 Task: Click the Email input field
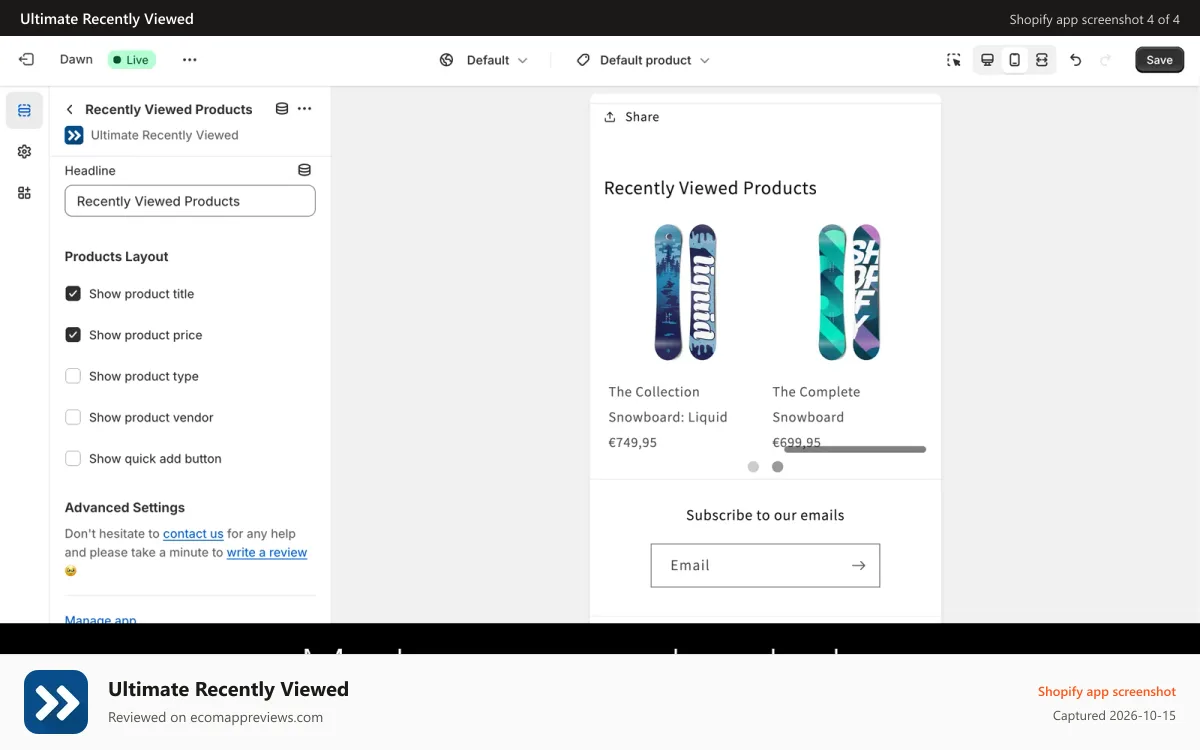765,565
